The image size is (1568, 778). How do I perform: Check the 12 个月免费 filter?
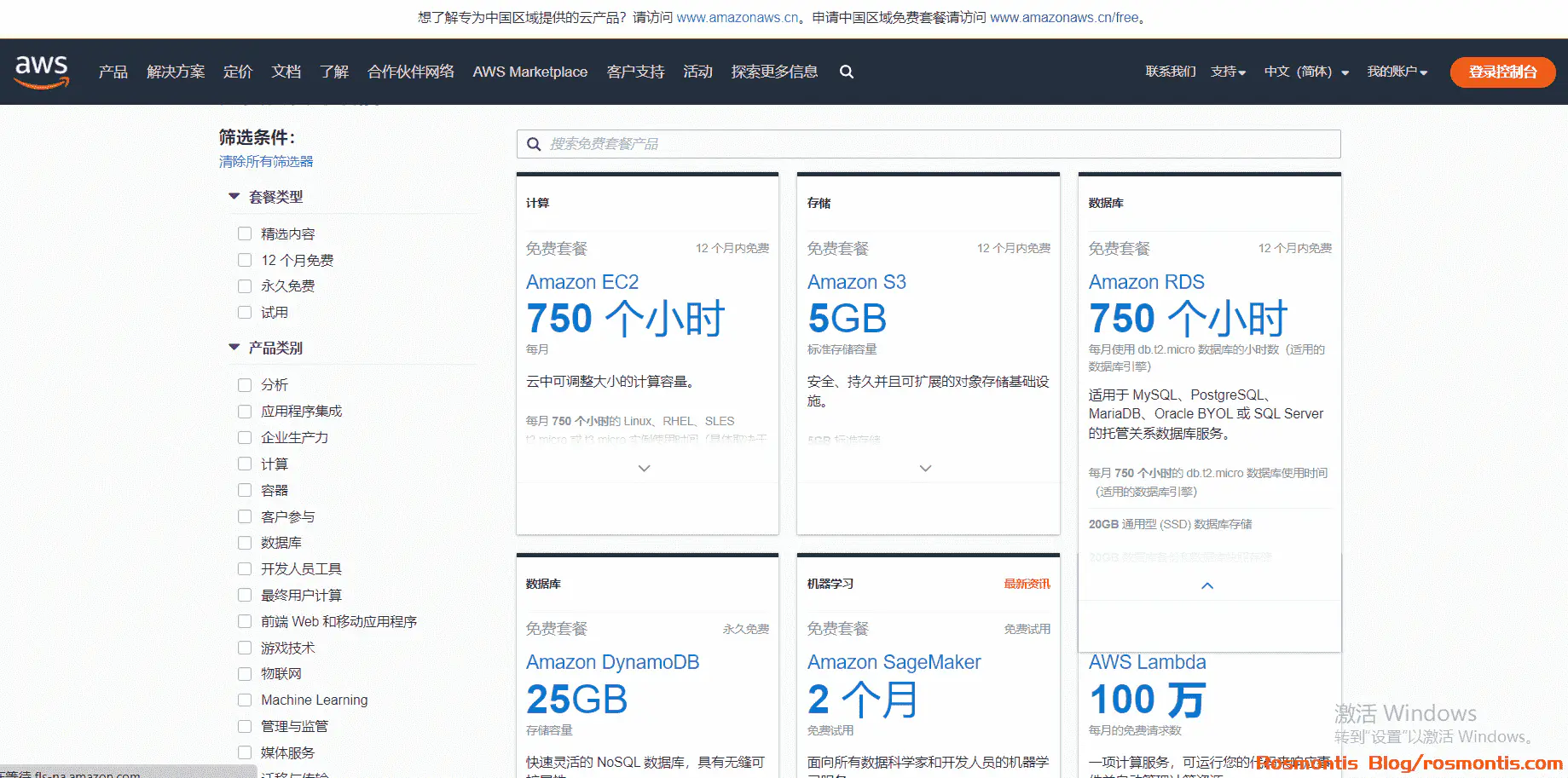[245, 260]
